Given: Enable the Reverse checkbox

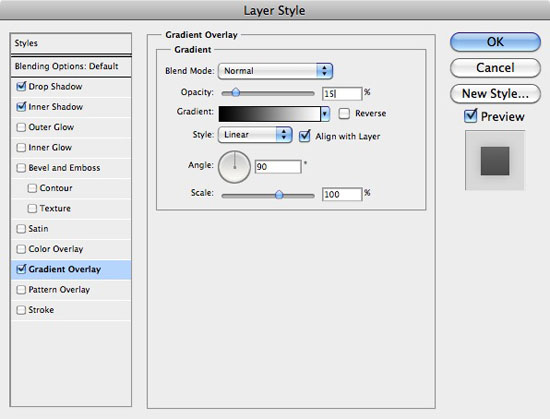Looking at the screenshot, I should (344, 113).
